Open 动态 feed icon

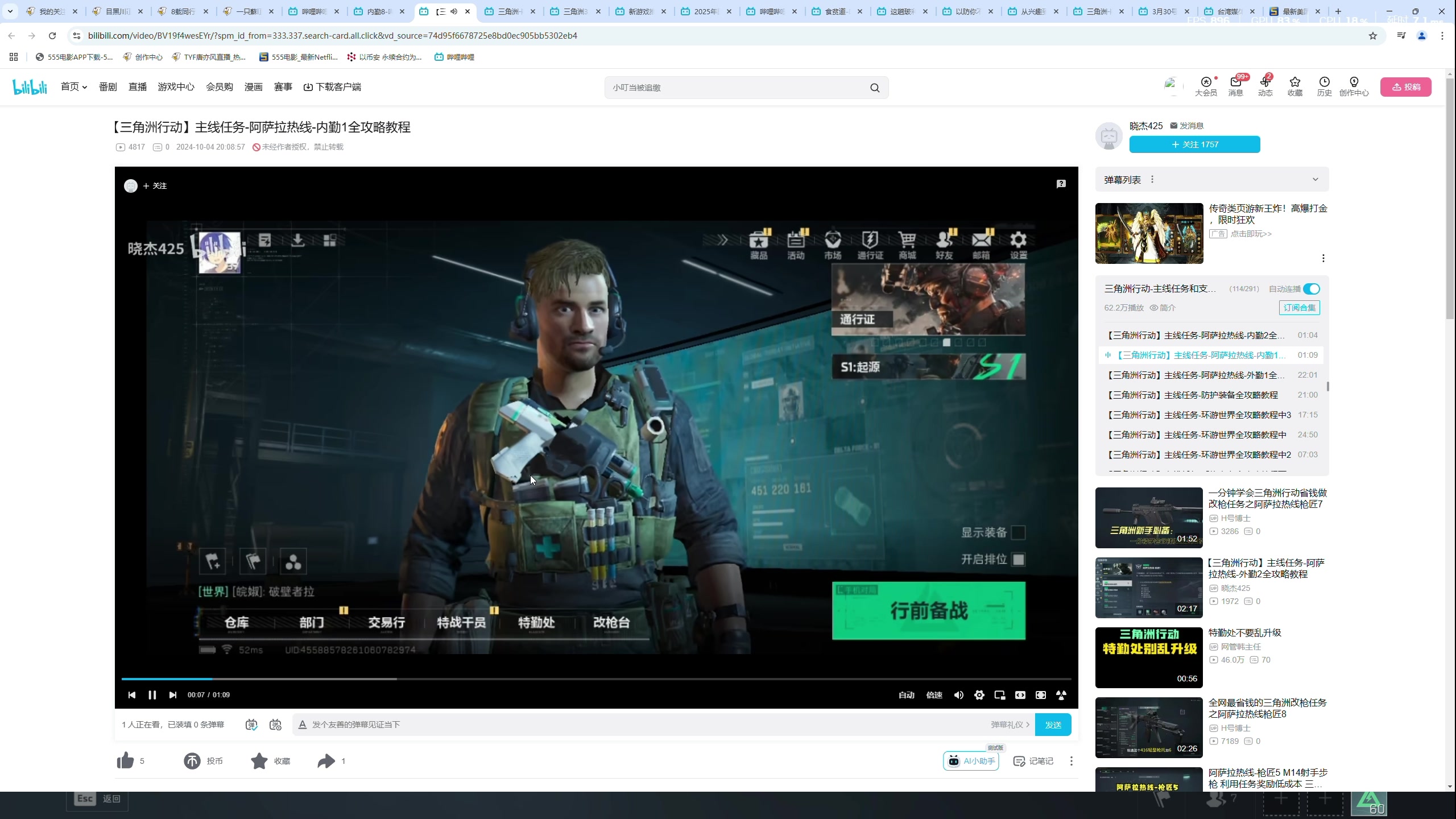click(1265, 86)
